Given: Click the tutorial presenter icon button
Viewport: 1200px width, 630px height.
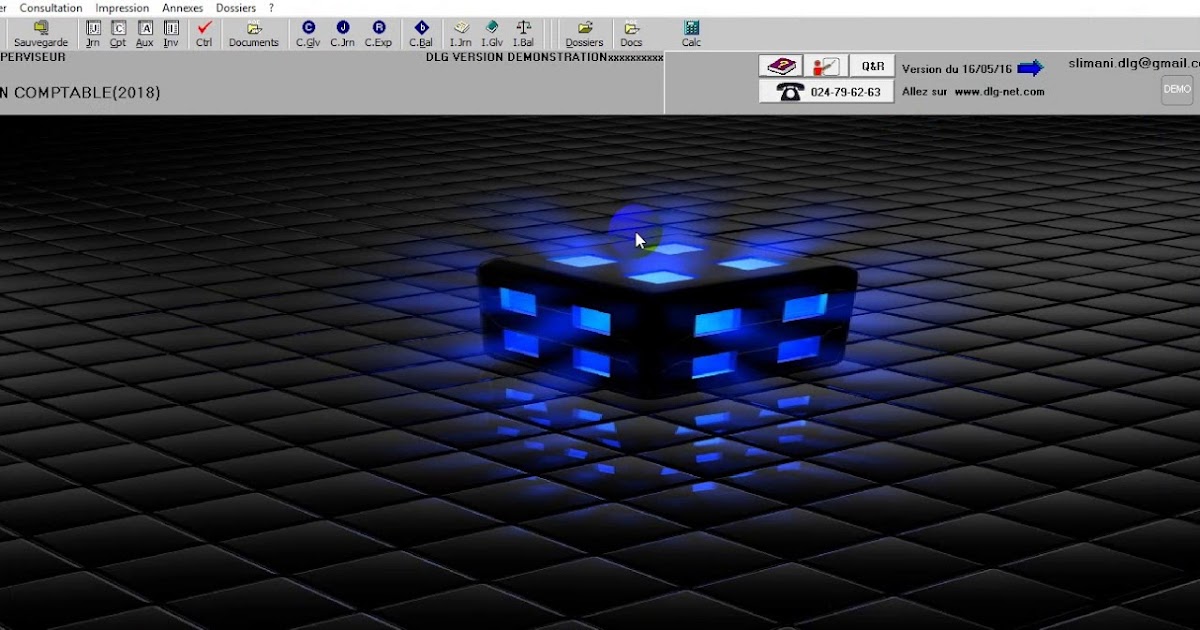Looking at the screenshot, I should (x=825, y=67).
